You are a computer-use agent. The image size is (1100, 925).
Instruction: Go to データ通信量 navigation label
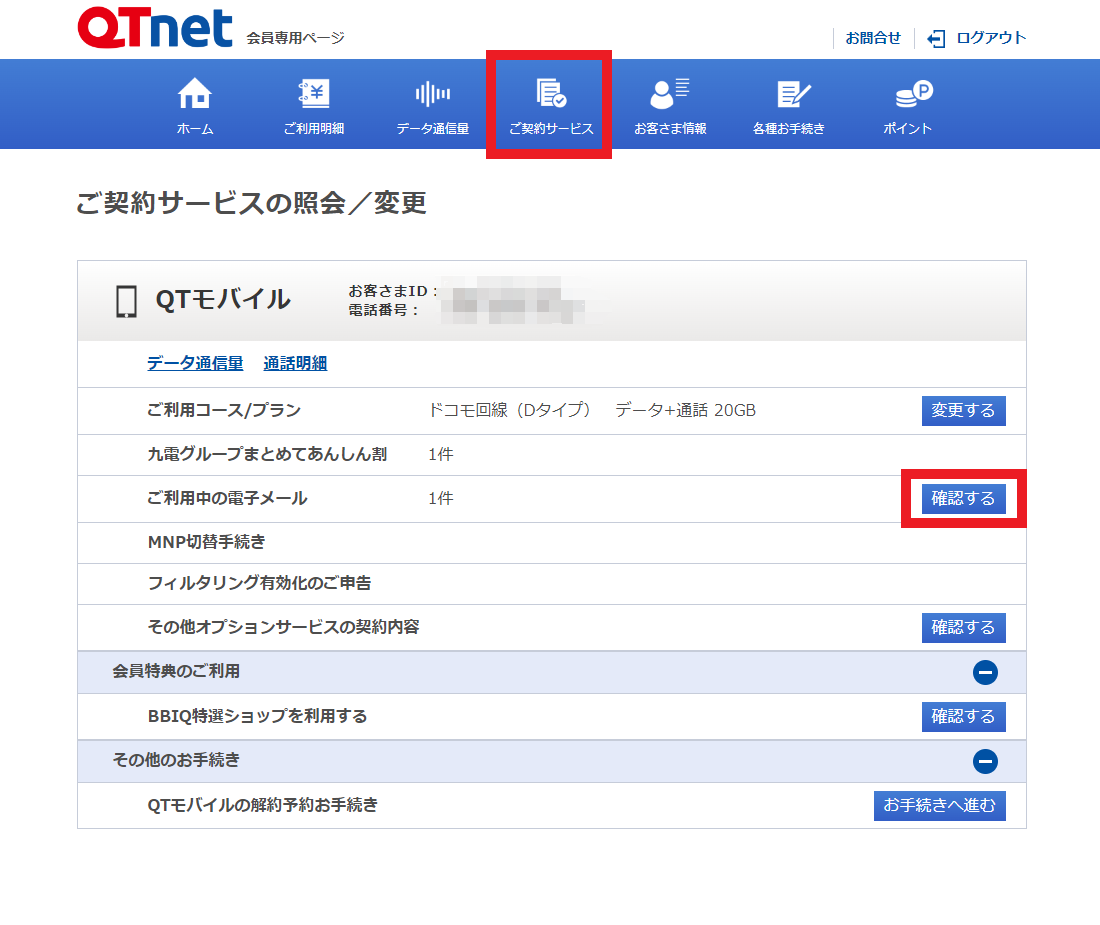point(433,129)
